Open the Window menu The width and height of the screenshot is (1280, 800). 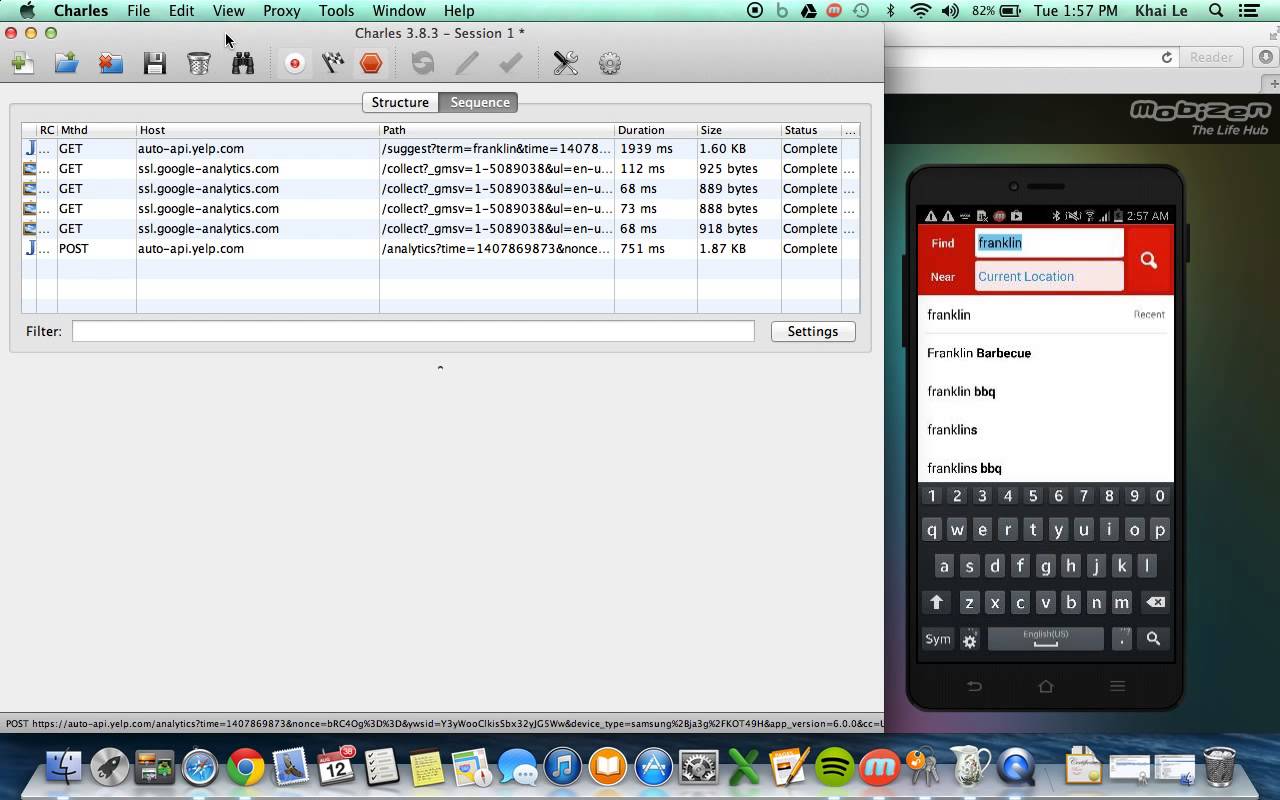[399, 11]
